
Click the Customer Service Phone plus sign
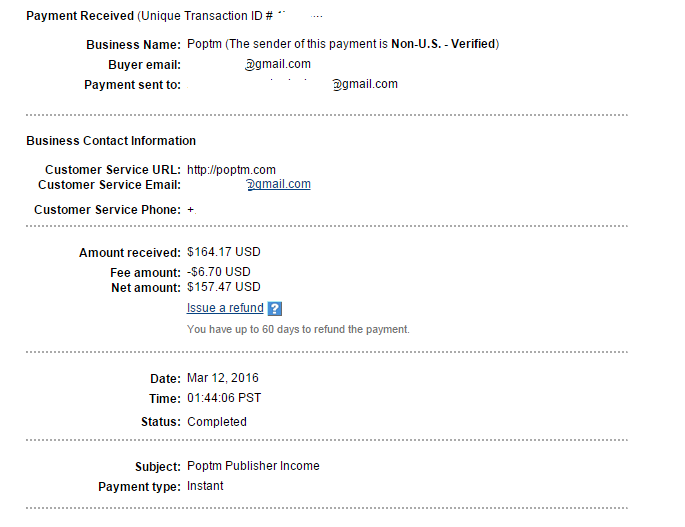[191, 210]
